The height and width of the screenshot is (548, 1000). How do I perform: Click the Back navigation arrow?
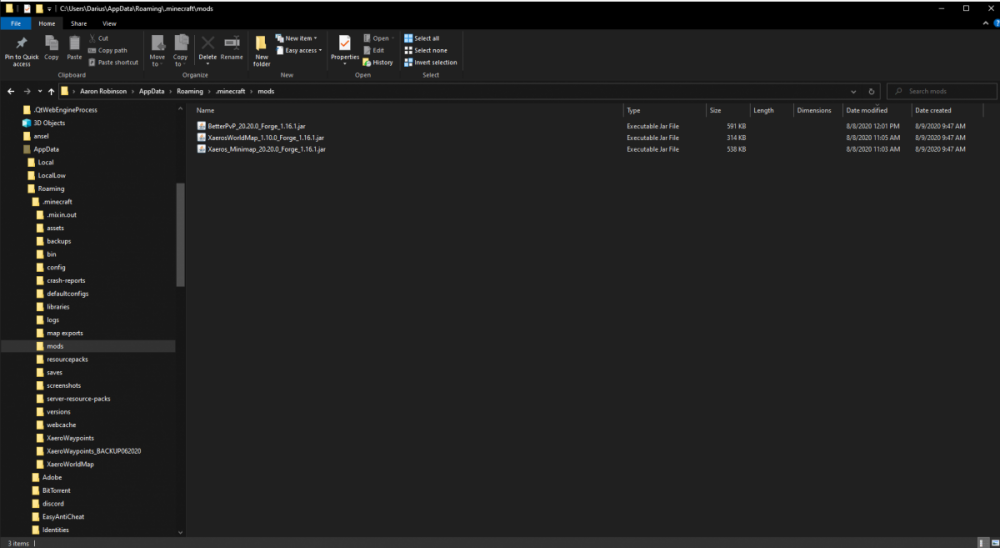tap(11, 91)
